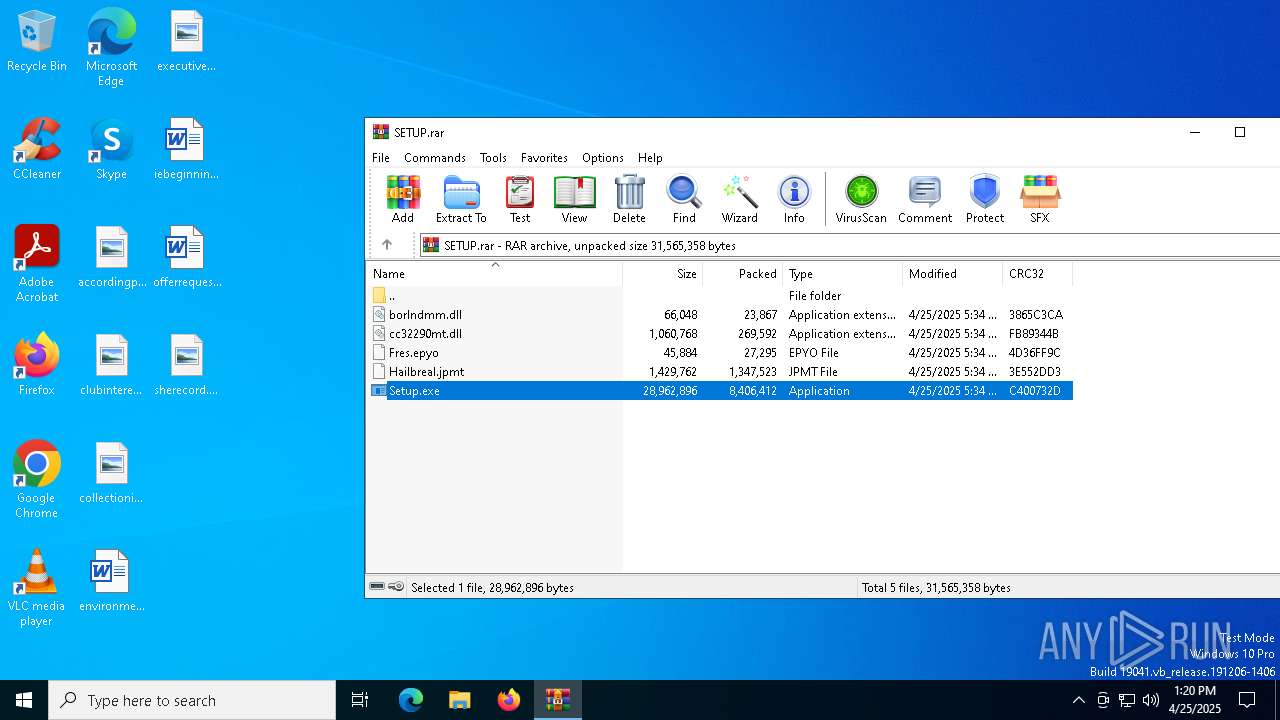Viewport: 1280px width, 720px height.
Task: Show hidden tray icons chevron
Action: [1078, 700]
